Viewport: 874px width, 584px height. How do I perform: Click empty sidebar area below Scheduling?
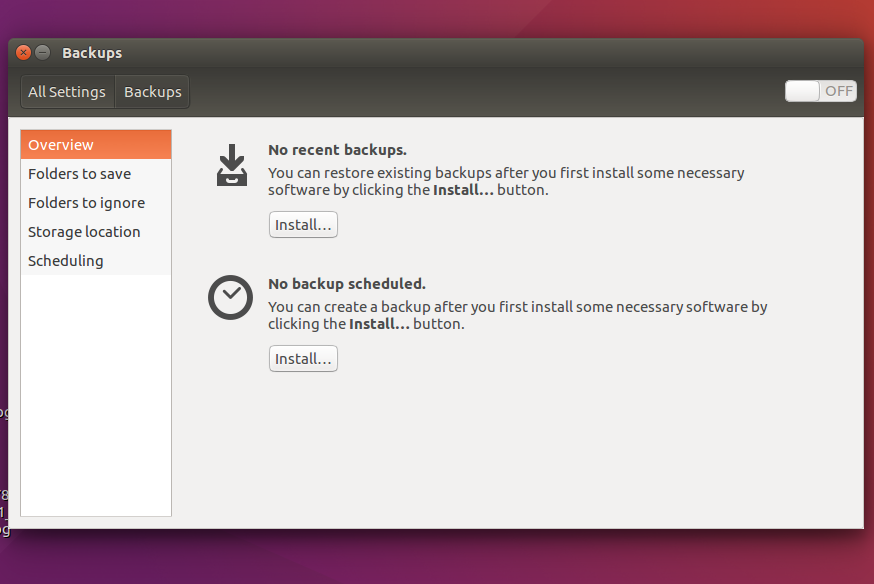(x=96, y=400)
